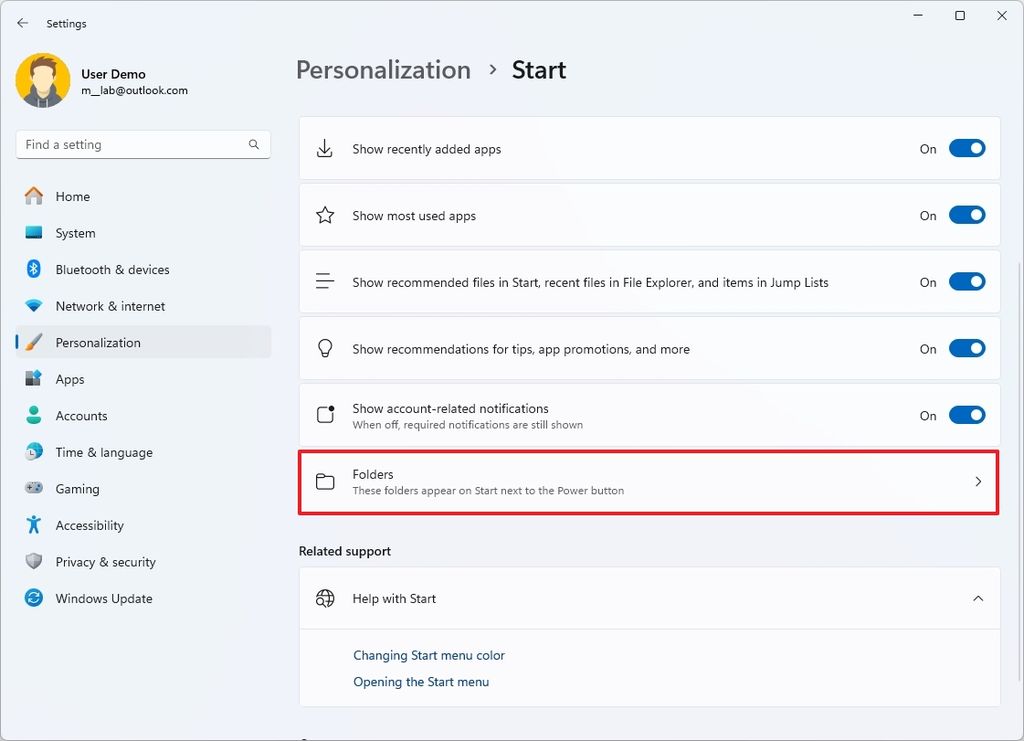
Task: Go to Apps settings
Action: click(69, 379)
